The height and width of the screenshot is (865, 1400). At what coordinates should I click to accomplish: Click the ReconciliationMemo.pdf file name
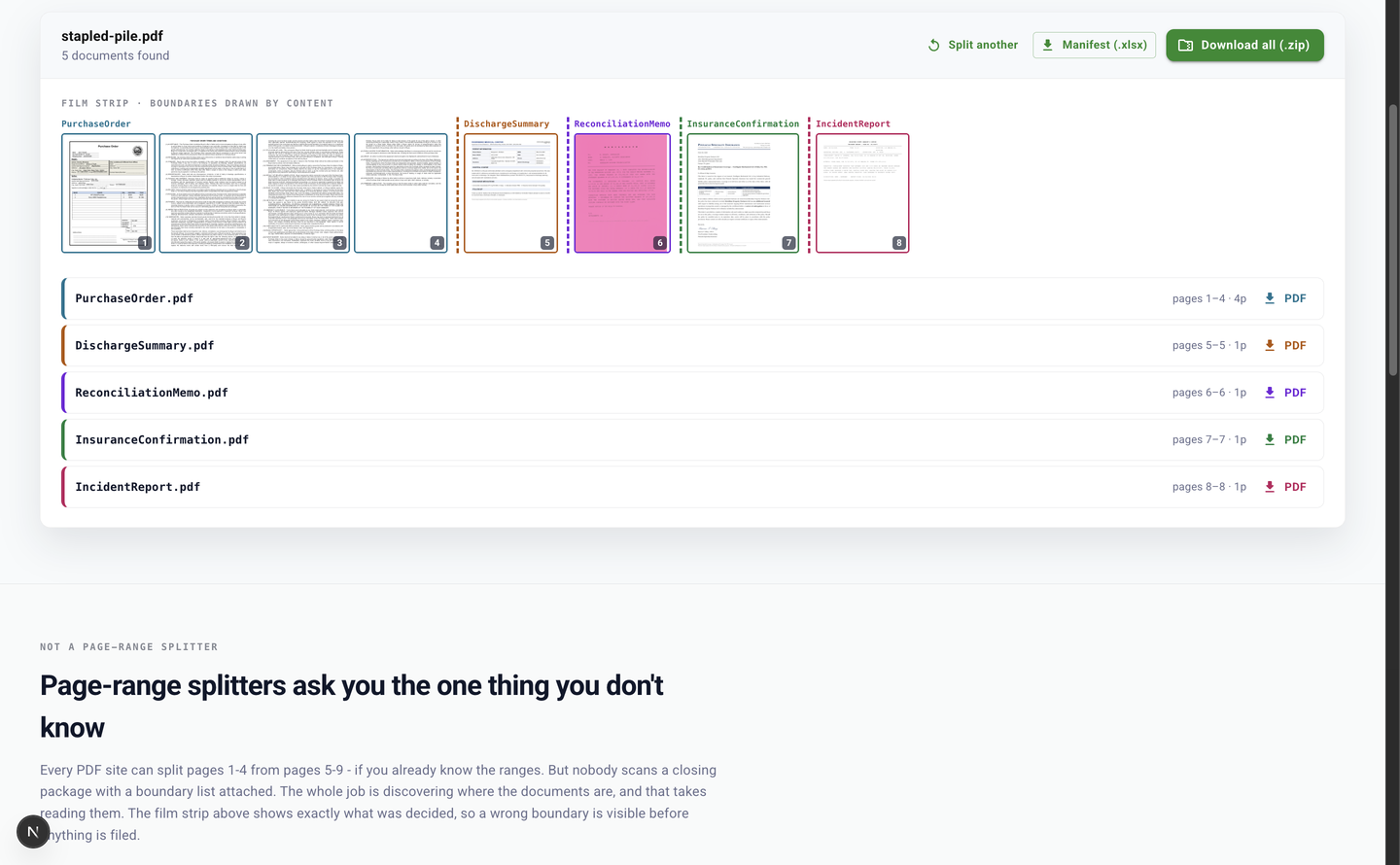(152, 393)
